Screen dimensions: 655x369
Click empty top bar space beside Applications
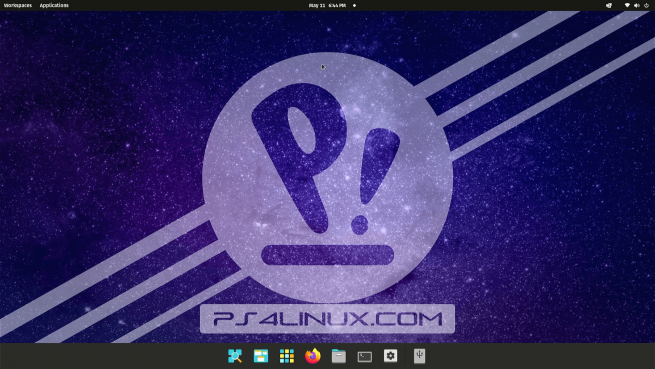click(188, 5)
